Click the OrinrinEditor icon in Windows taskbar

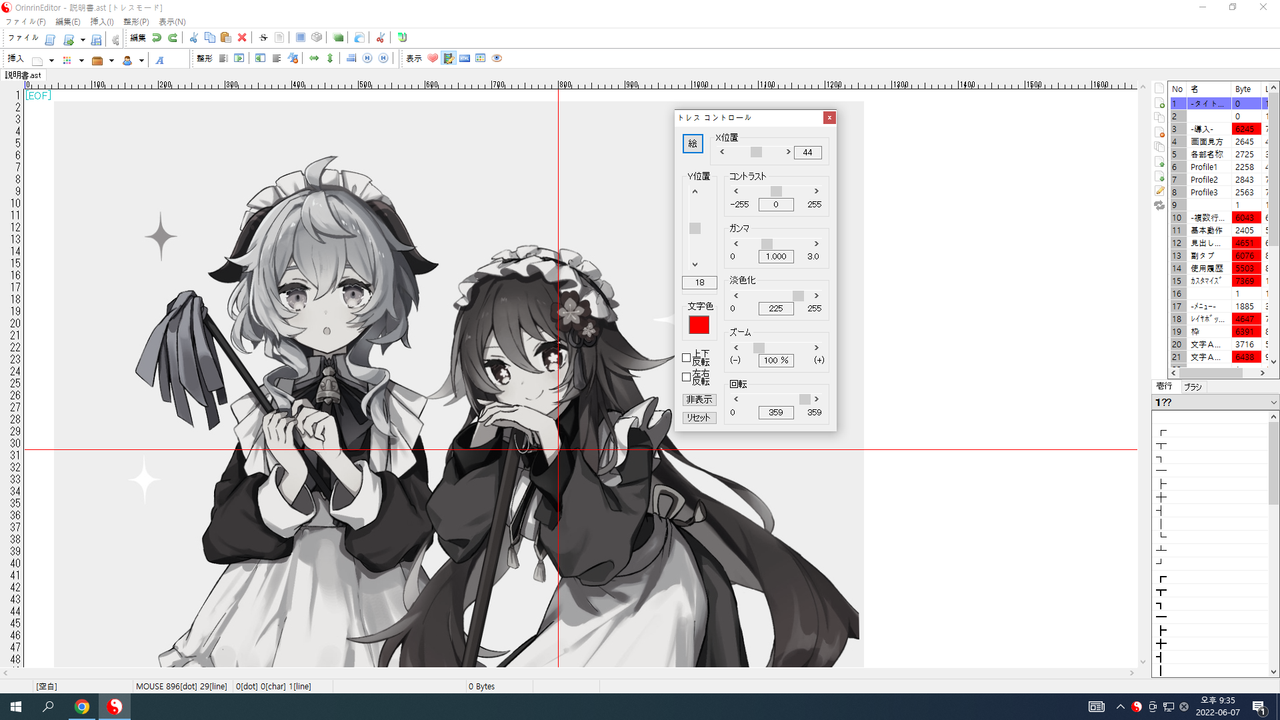click(x=116, y=706)
